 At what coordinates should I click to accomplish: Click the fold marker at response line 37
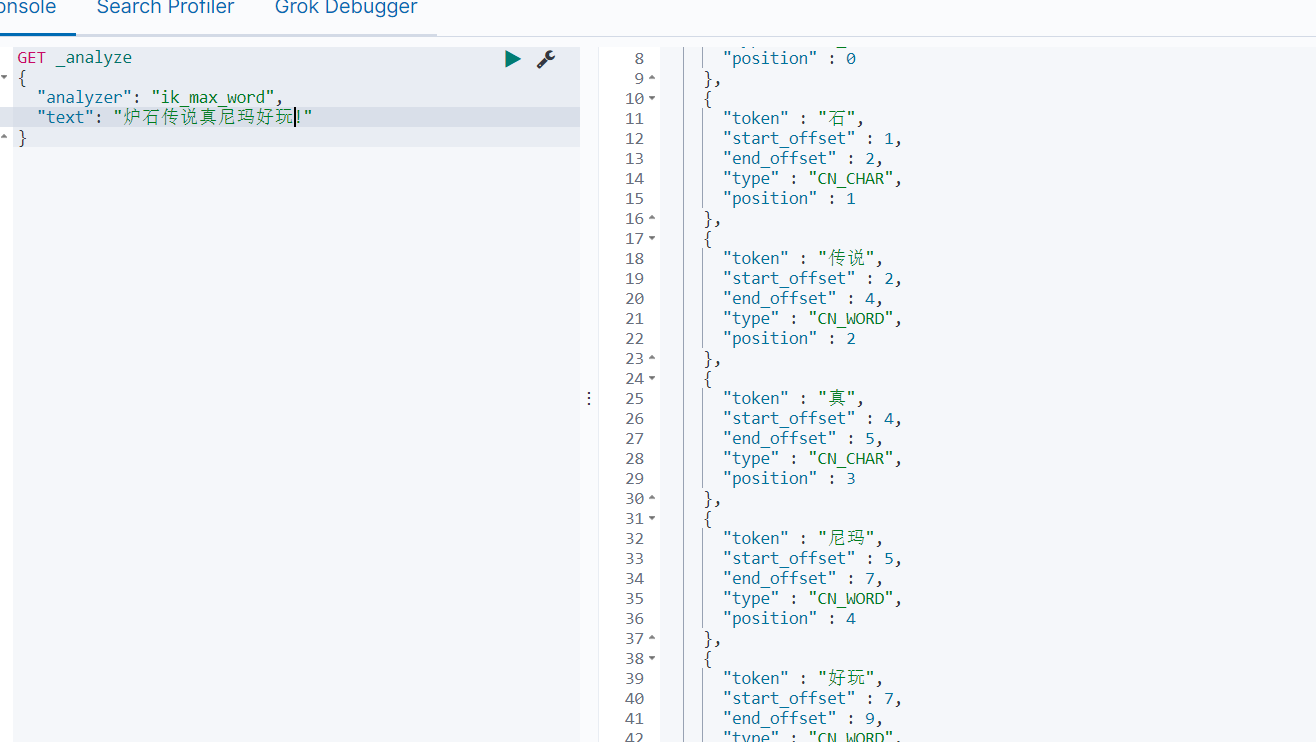point(652,638)
